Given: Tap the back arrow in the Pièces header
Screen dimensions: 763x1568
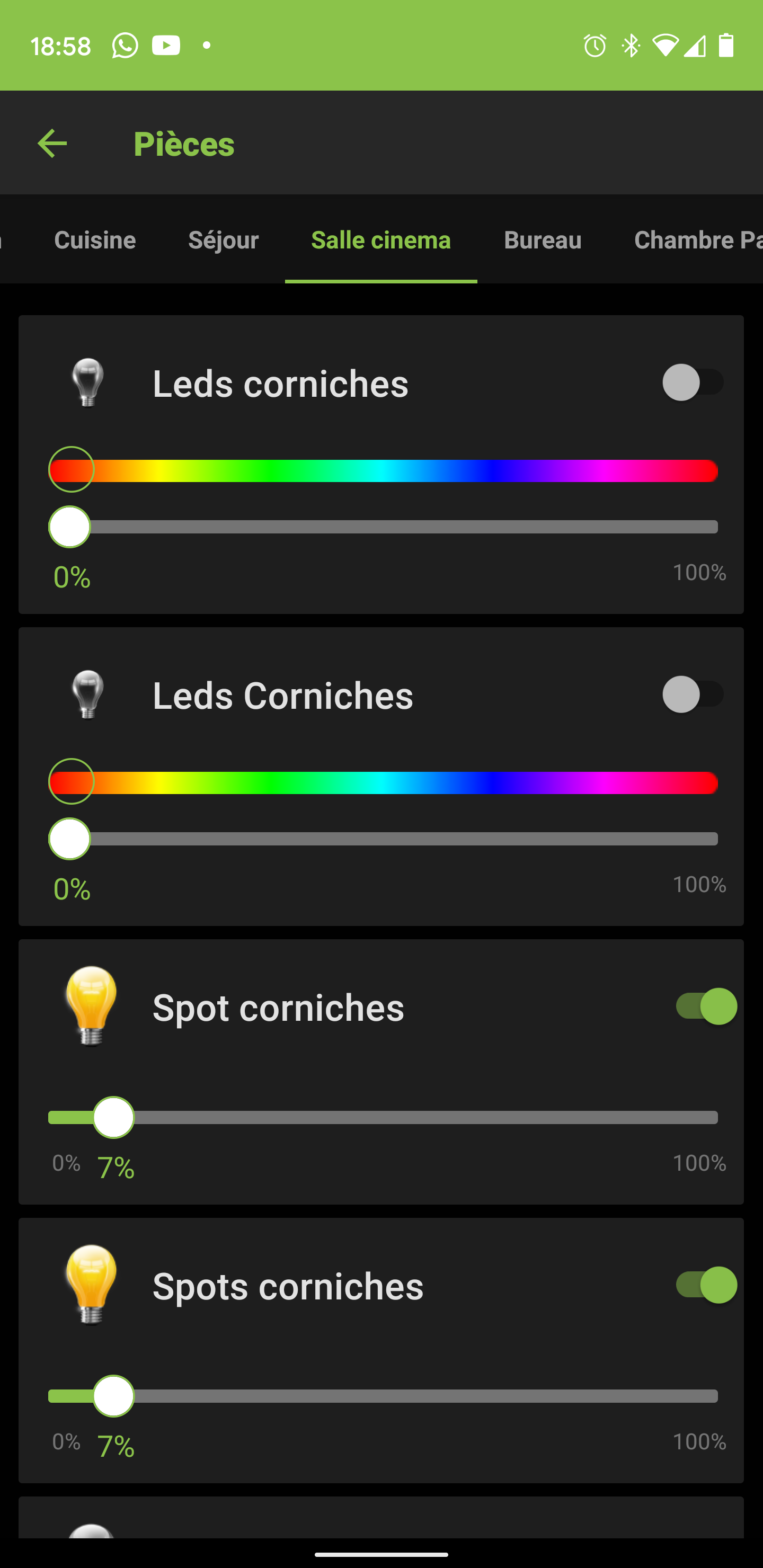Looking at the screenshot, I should tap(52, 144).
